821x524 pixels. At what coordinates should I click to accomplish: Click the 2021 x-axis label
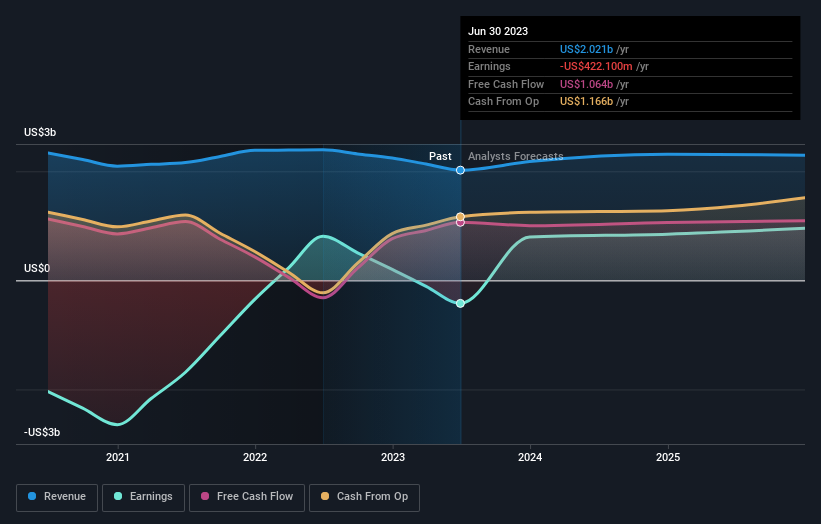[x=118, y=457]
